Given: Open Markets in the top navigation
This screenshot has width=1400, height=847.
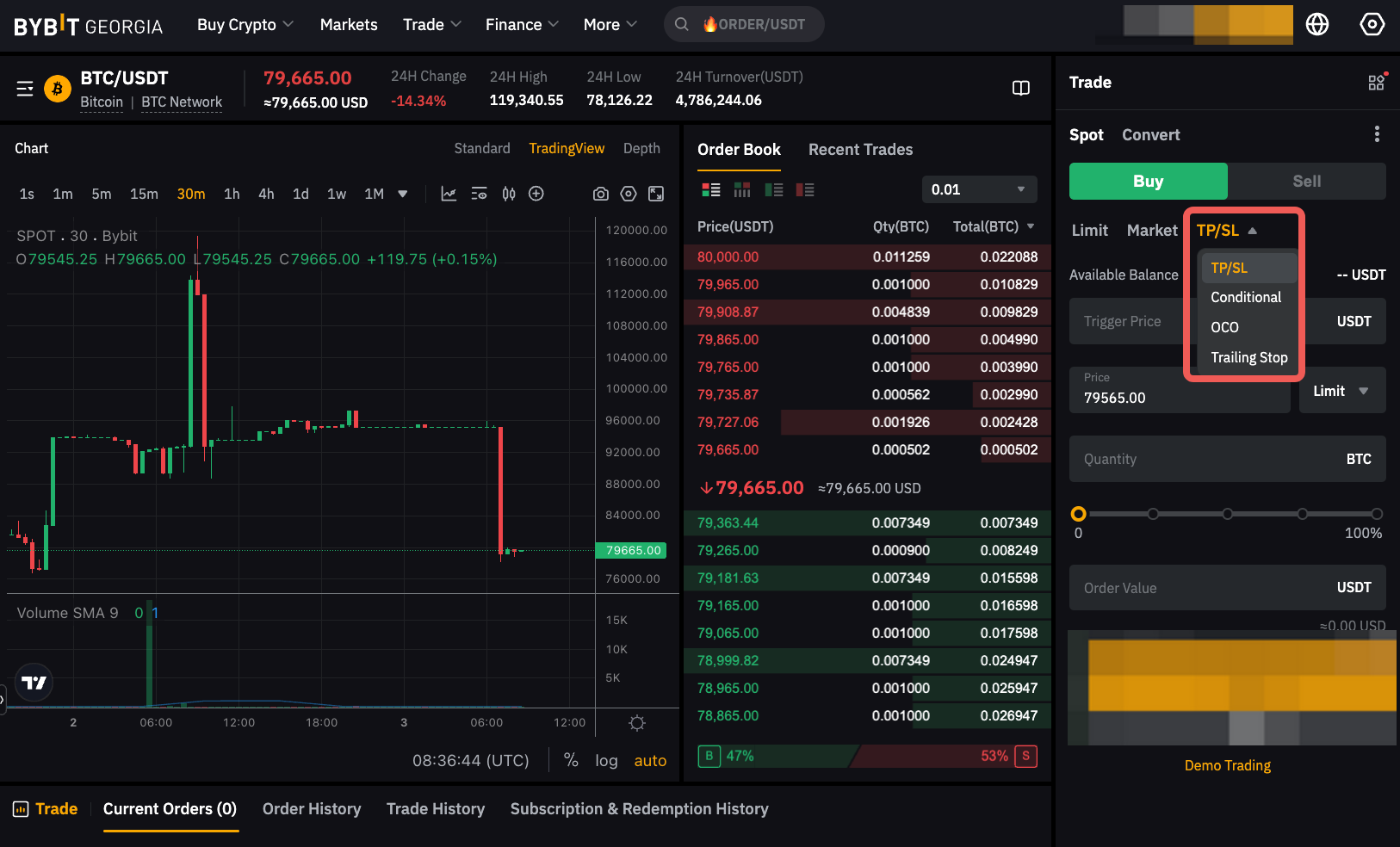Looking at the screenshot, I should [349, 24].
